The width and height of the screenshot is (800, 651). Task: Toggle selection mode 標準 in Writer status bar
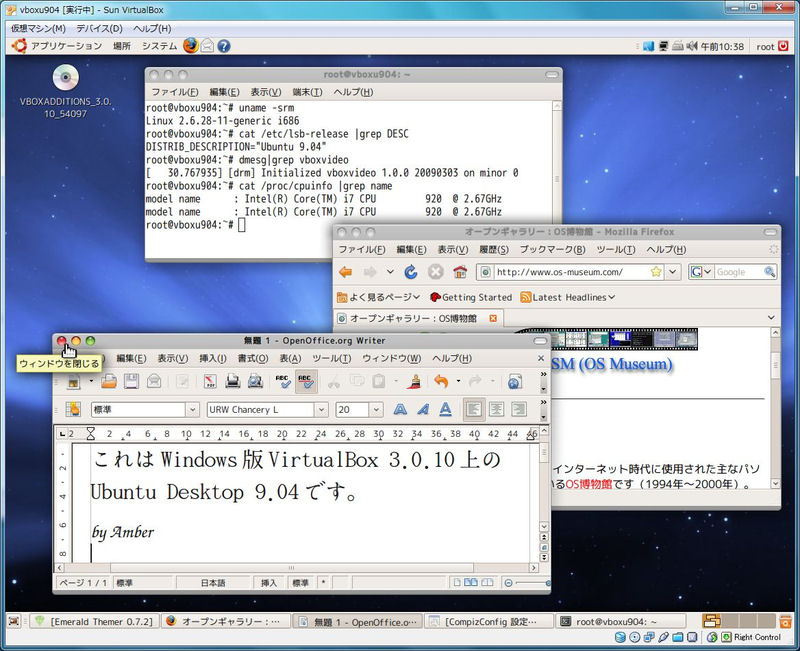[301, 583]
